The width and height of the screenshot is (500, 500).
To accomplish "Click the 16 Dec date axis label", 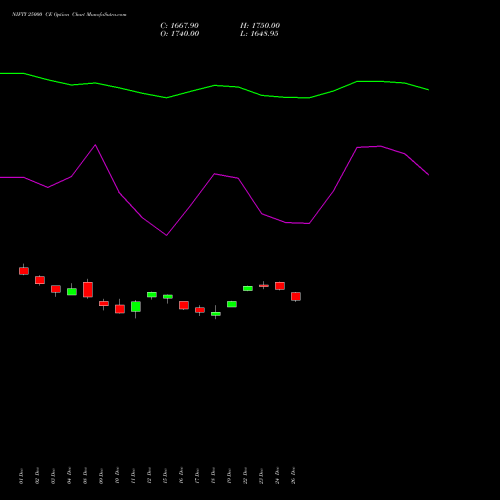I will point(181,476).
